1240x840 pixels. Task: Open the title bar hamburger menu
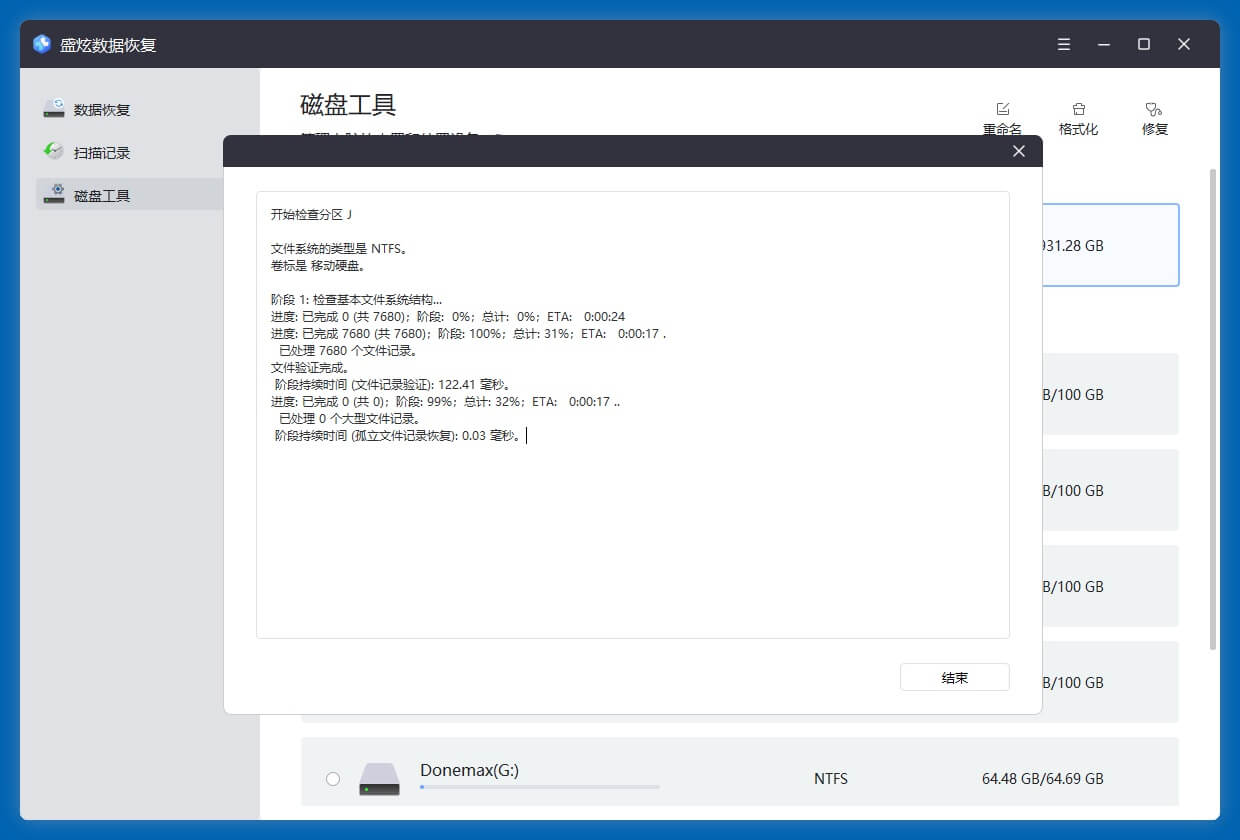click(1063, 43)
